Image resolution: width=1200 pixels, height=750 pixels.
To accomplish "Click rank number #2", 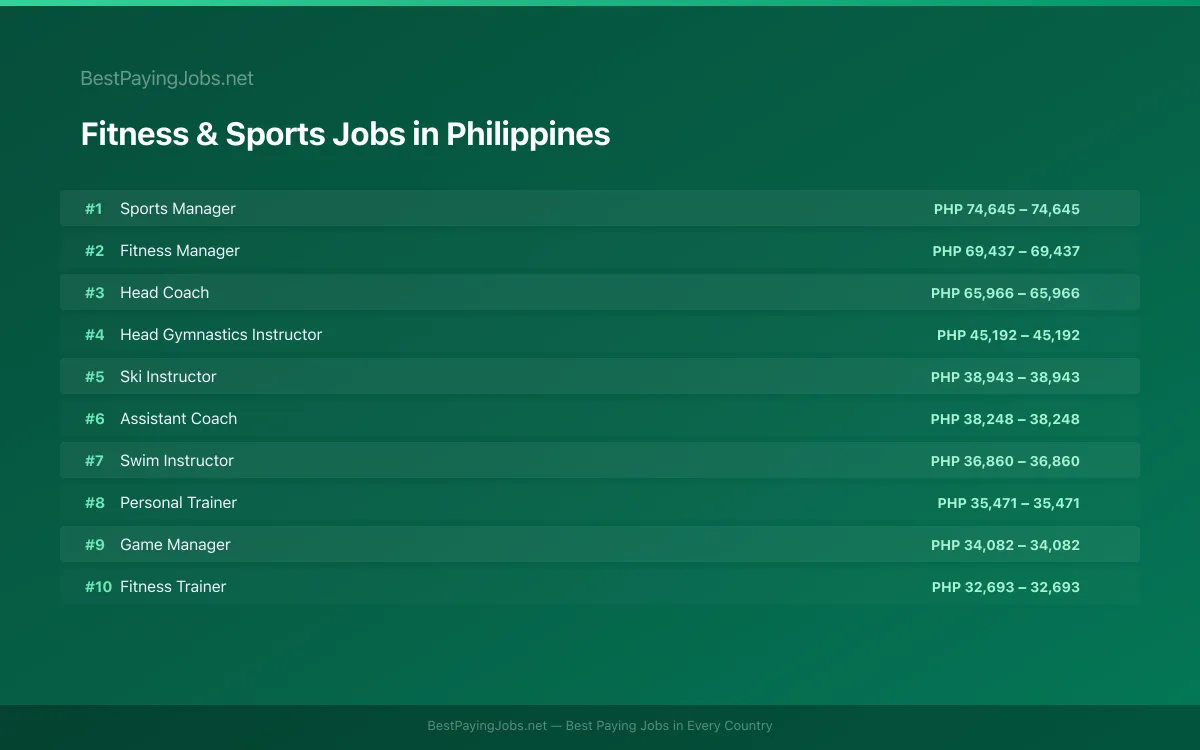I will click(94, 251).
